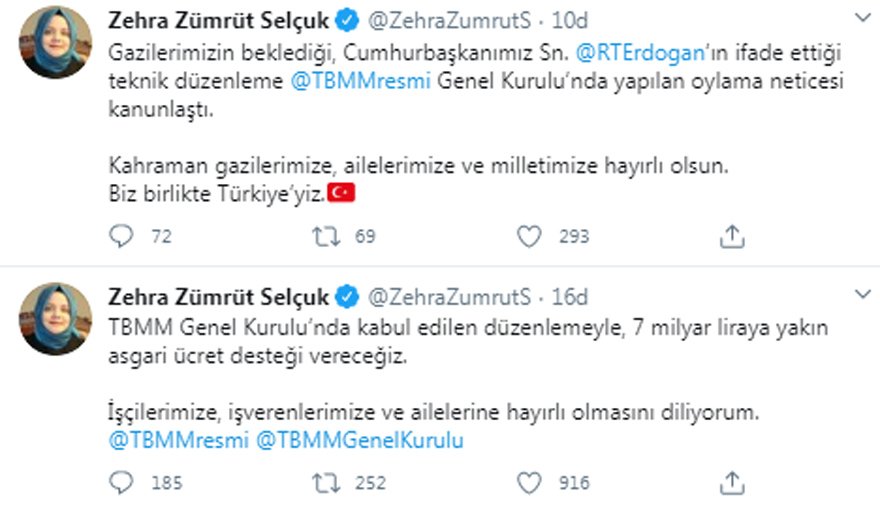The width and height of the screenshot is (880, 510).
Task: Open the @TBMMGenelKurulu mention link
Action: pos(360,440)
